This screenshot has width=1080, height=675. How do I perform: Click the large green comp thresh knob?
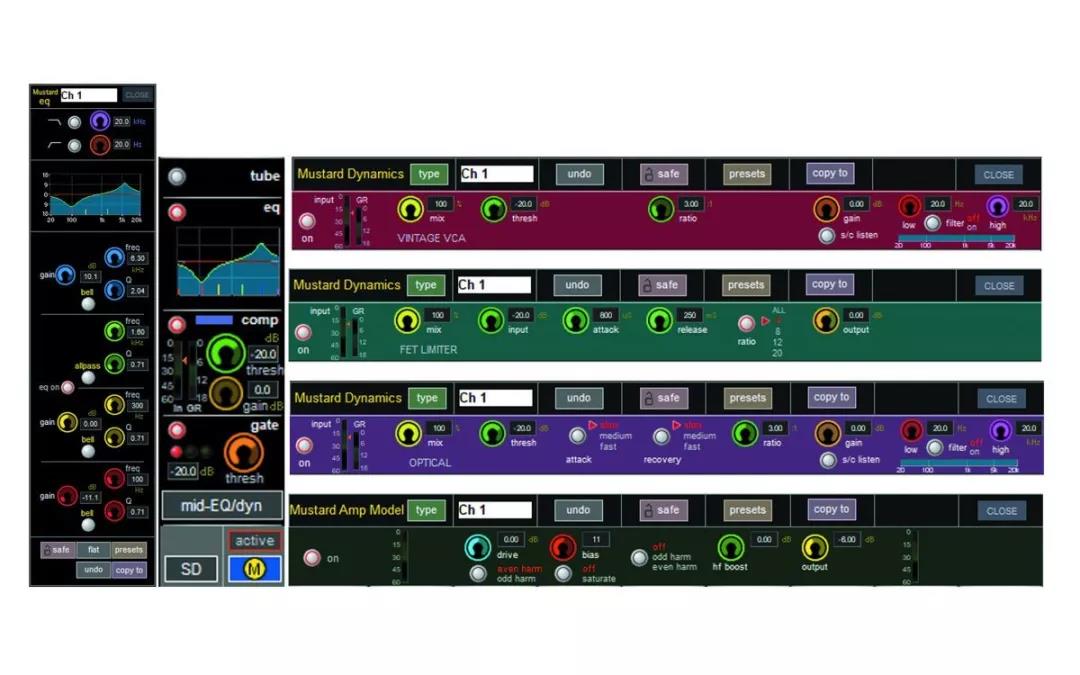226,352
